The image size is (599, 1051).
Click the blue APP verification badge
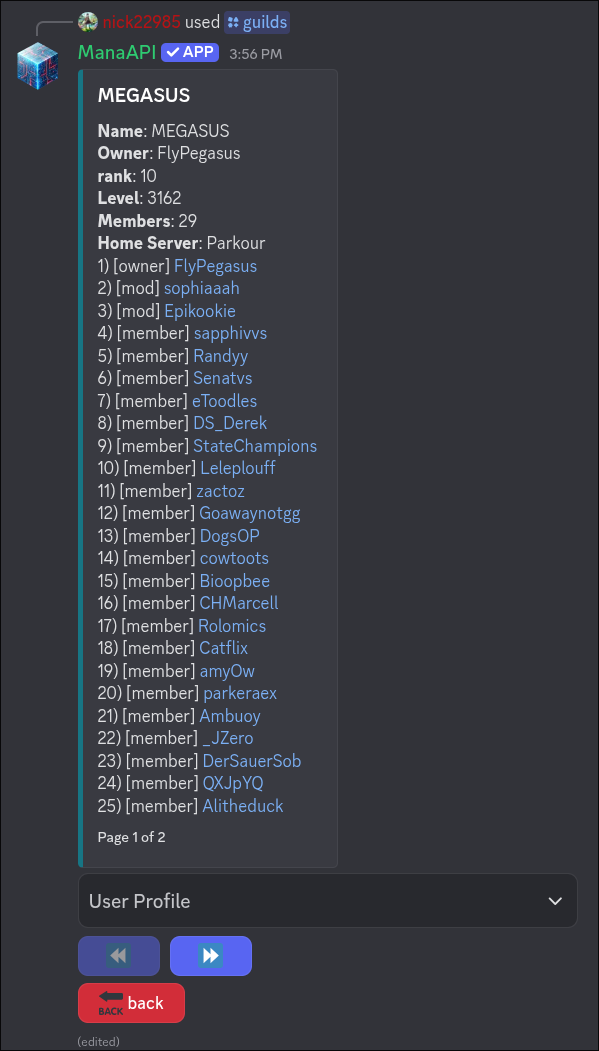point(189,52)
